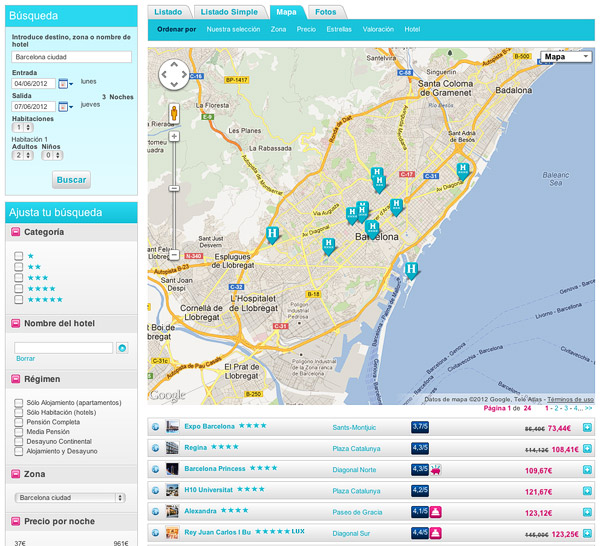The image size is (600, 546).
Task: Click the Buscar button
Action: click(x=72, y=180)
